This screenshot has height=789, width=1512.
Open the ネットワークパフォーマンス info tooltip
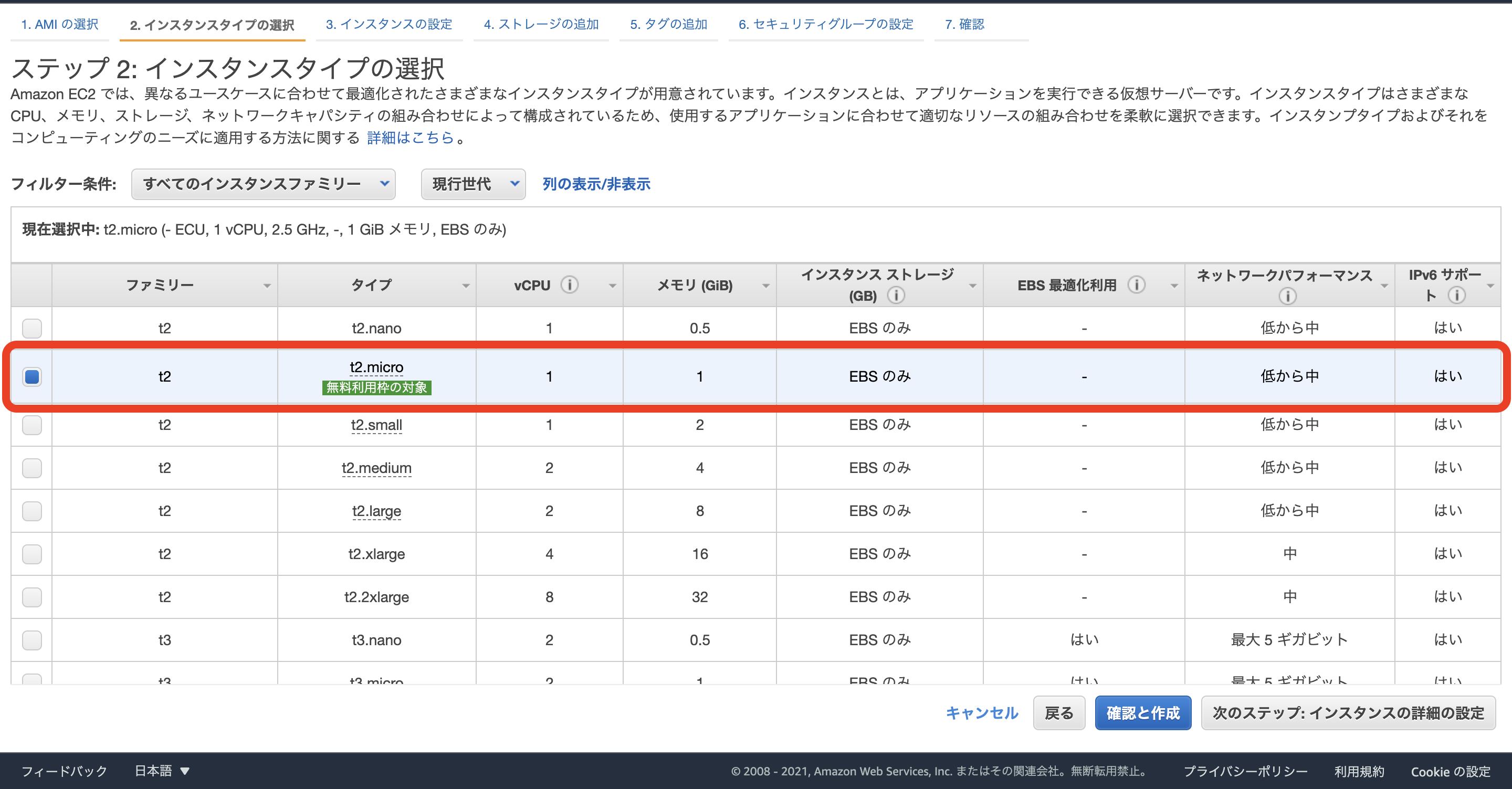[1288, 296]
